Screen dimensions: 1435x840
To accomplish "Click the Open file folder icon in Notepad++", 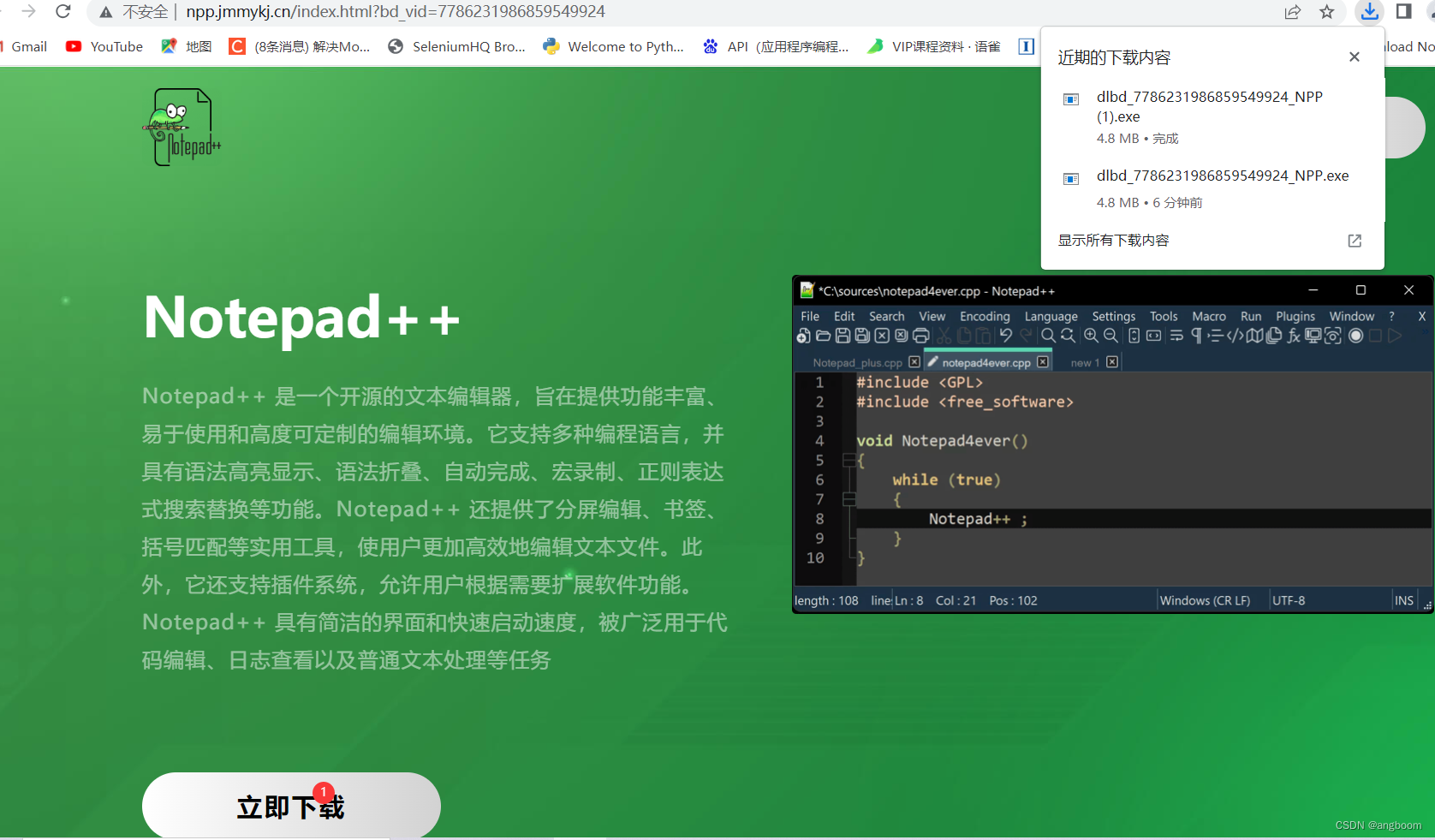I will pyautogui.click(x=823, y=336).
